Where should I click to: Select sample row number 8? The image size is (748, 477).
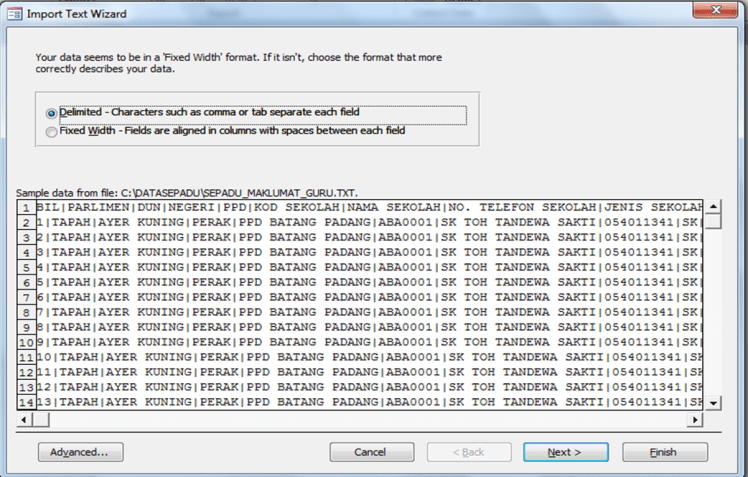(26, 312)
